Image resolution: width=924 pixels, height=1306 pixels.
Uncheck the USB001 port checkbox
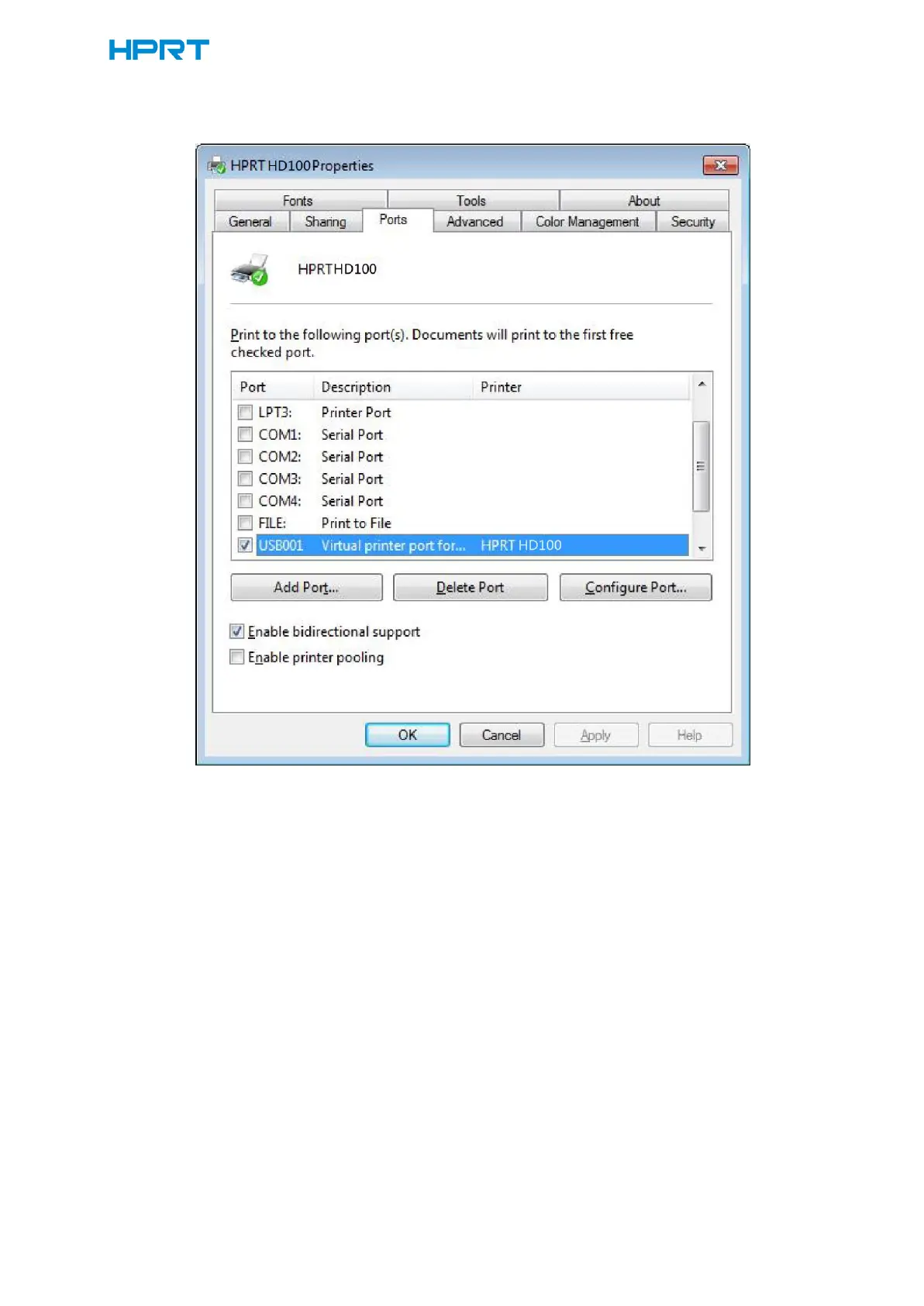245,545
